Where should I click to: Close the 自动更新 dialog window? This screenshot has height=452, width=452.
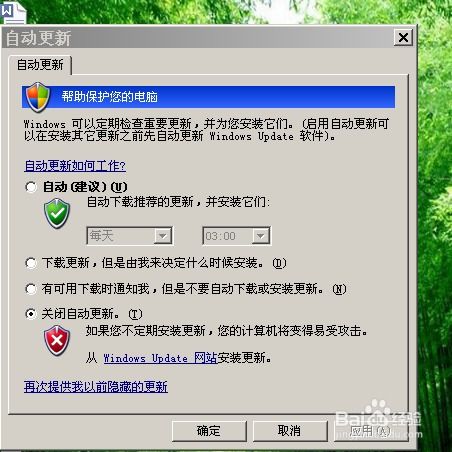click(x=403, y=37)
